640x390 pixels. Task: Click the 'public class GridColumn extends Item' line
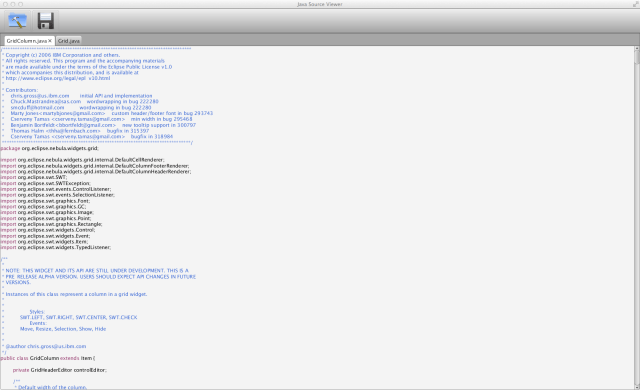[x=48, y=359]
